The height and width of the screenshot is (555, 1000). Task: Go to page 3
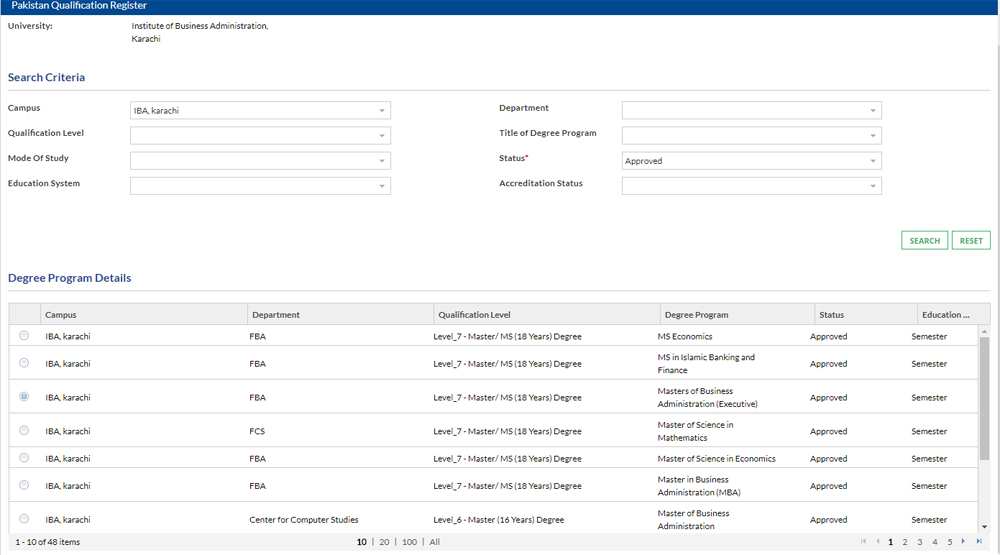point(920,542)
